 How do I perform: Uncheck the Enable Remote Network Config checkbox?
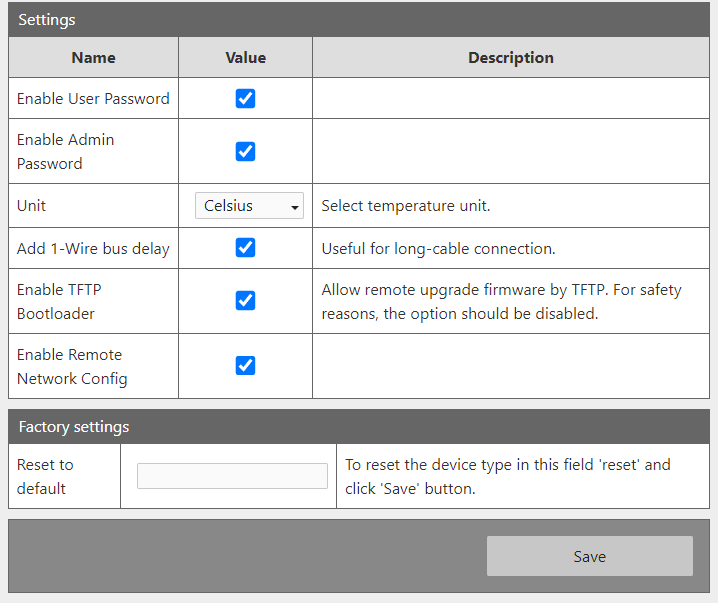245,365
